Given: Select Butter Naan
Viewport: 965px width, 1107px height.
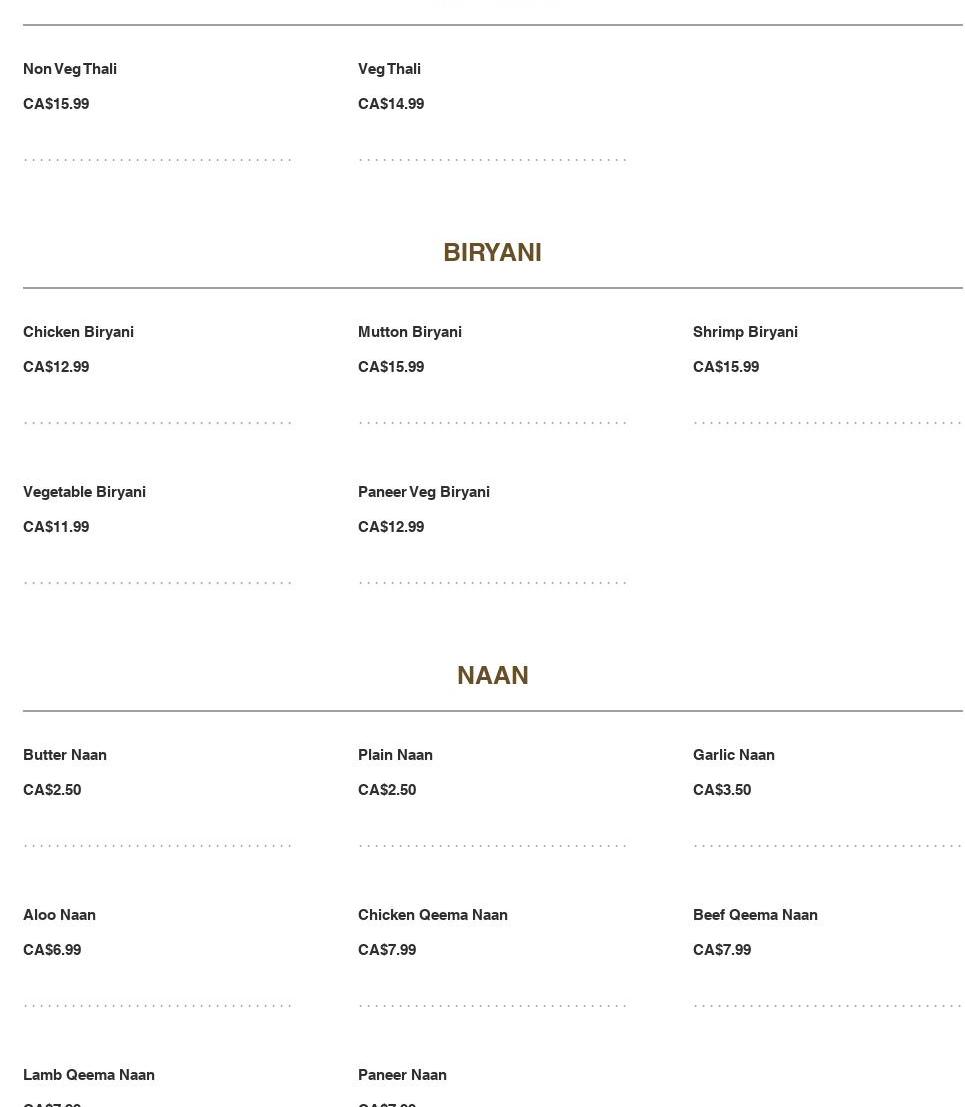Looking at the screenshot, I should click(x=65, y=755).
